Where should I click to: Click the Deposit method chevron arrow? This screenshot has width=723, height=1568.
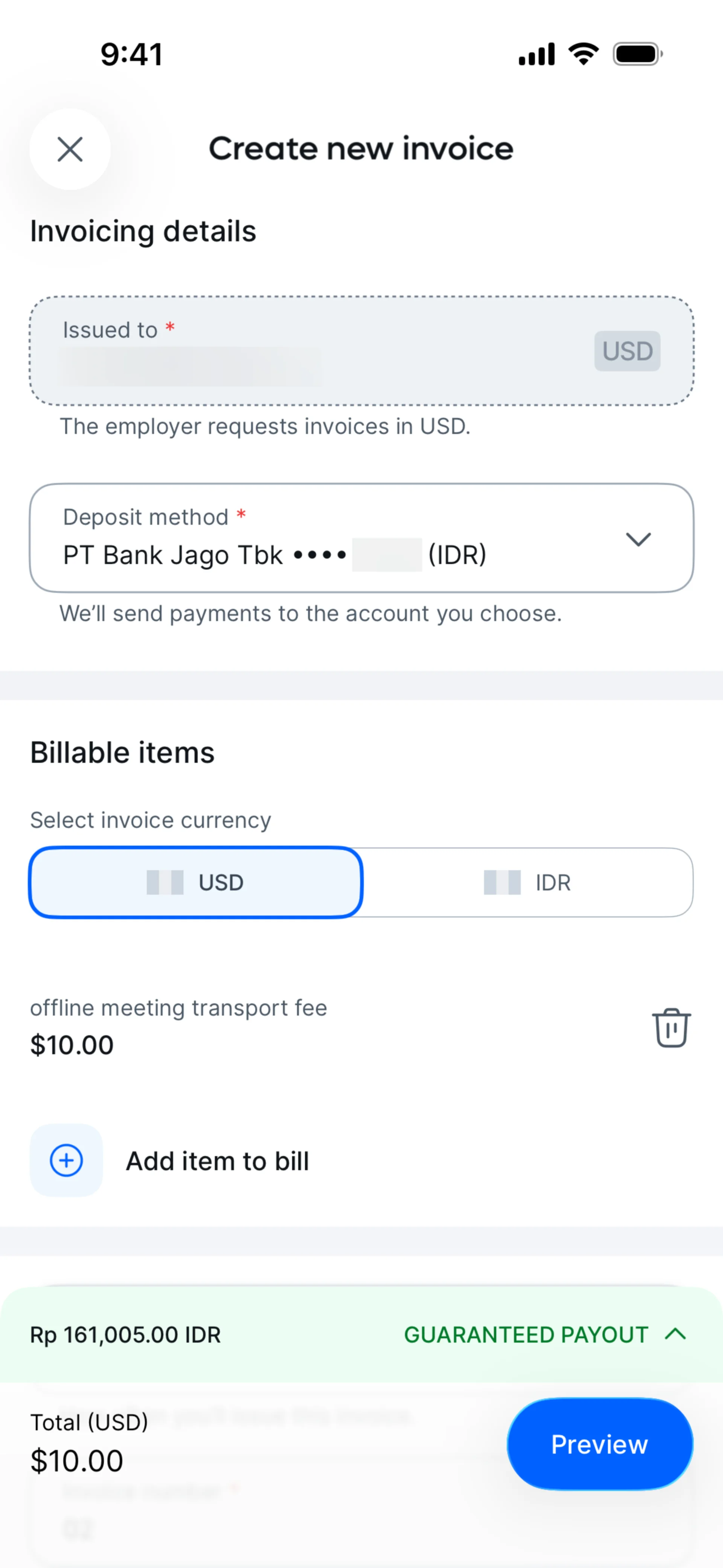point(638,539)
